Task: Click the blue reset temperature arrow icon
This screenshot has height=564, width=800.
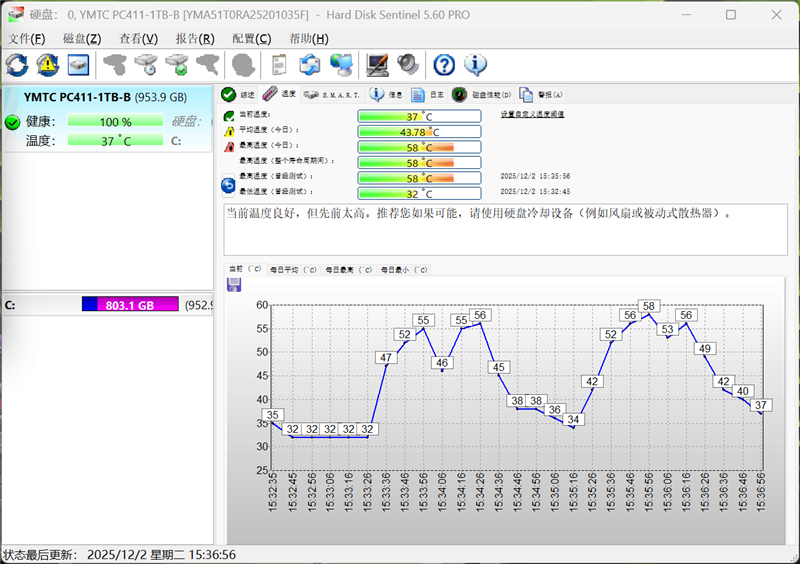Action: (x=228, y=185)
